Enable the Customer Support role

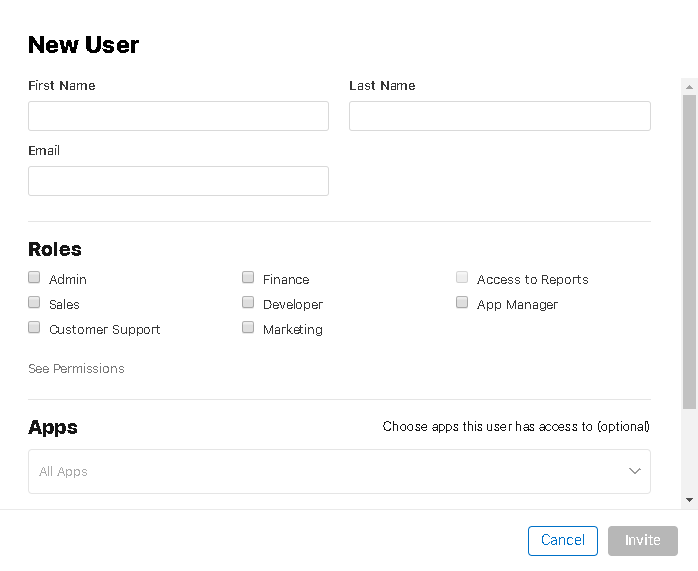point(34,328)
